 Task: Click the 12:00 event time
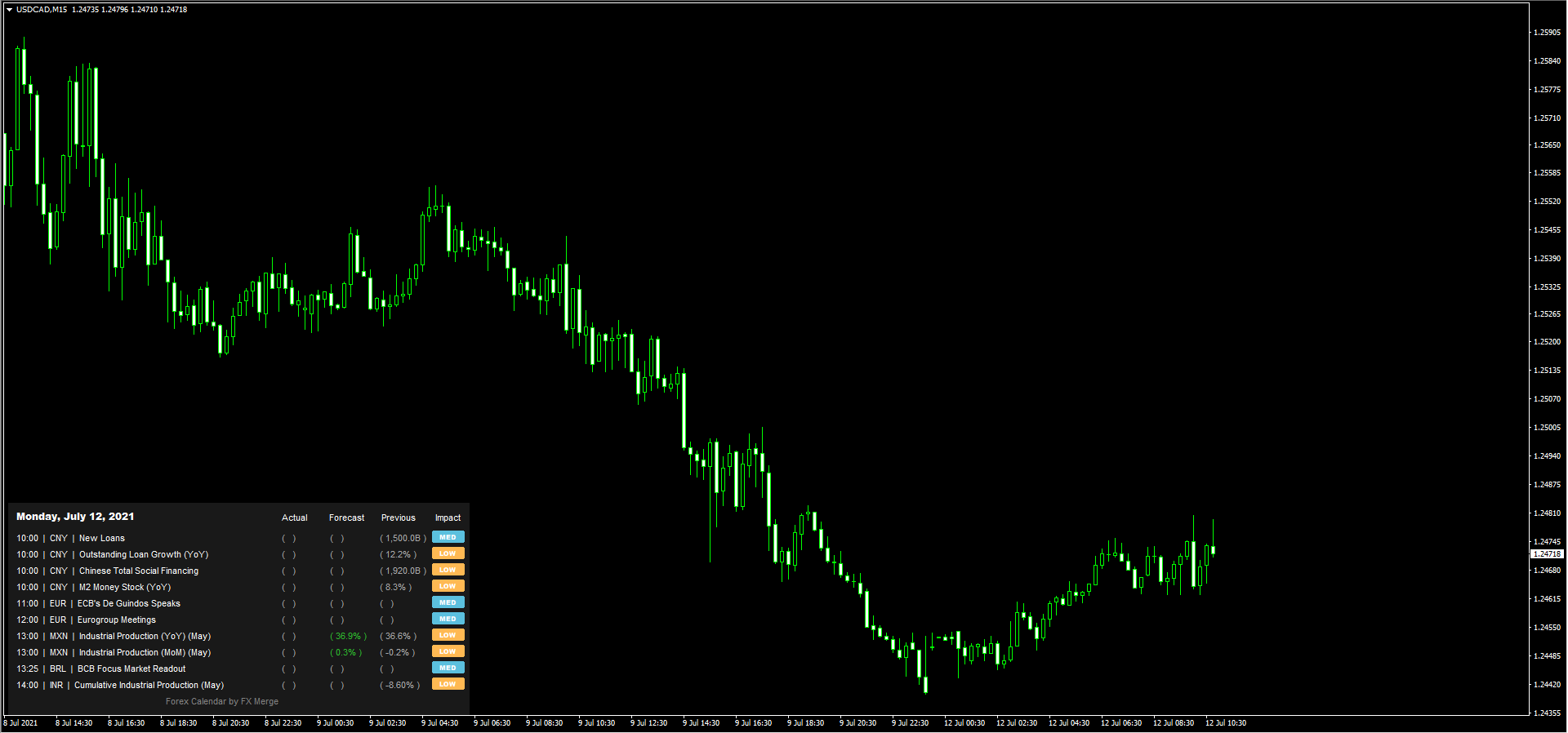(x=27, y=620)
